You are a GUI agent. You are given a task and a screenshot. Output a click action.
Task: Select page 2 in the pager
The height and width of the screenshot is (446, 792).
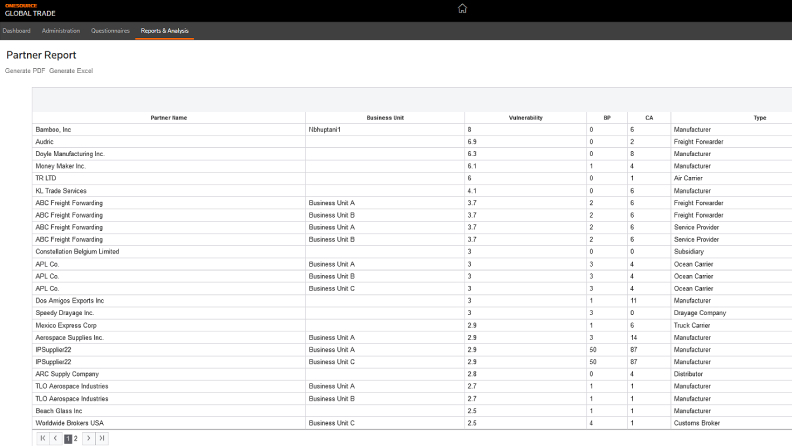click(x=76, y=438)
